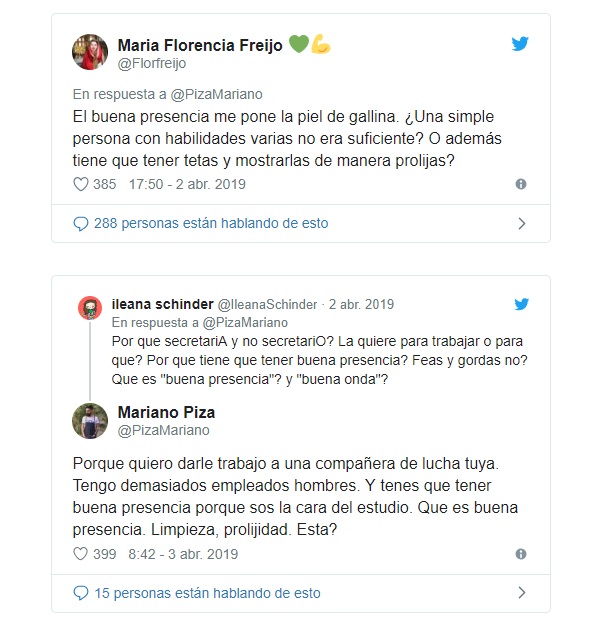Open info icon on Freijo's tweet
This screenshot has height=627, width=603.
click(521, 185)
